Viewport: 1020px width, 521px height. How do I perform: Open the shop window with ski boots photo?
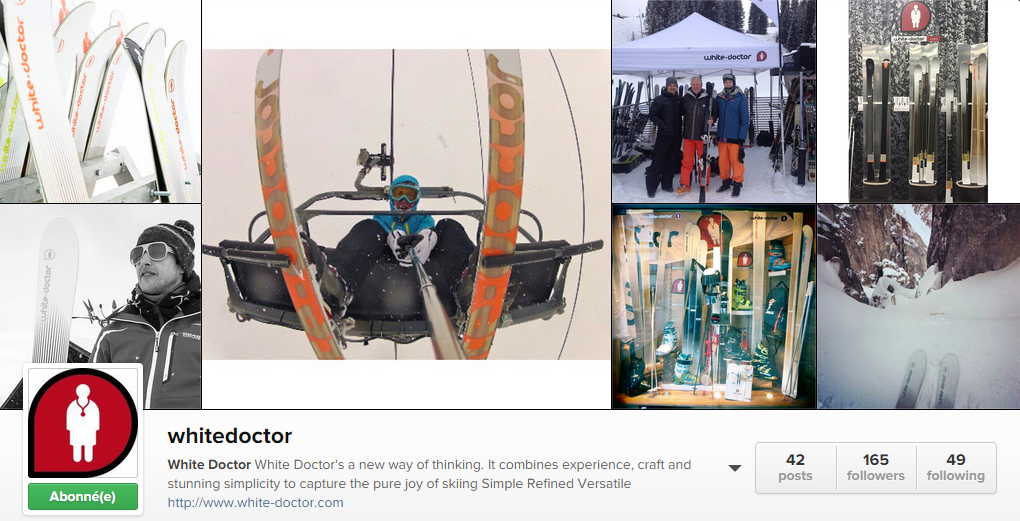point(714,307)
